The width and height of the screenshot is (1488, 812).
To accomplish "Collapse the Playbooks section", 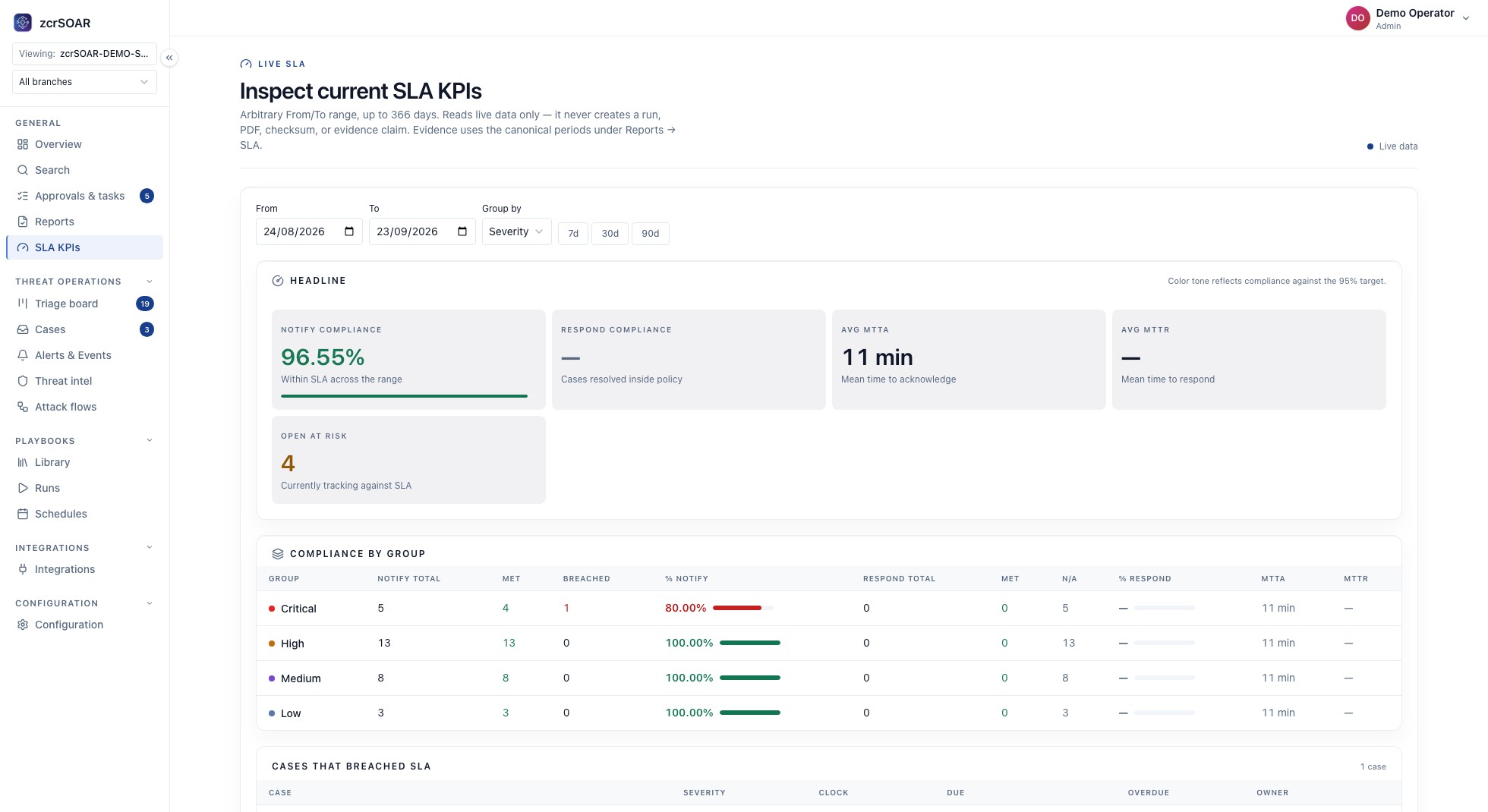I will click(150, 440).
